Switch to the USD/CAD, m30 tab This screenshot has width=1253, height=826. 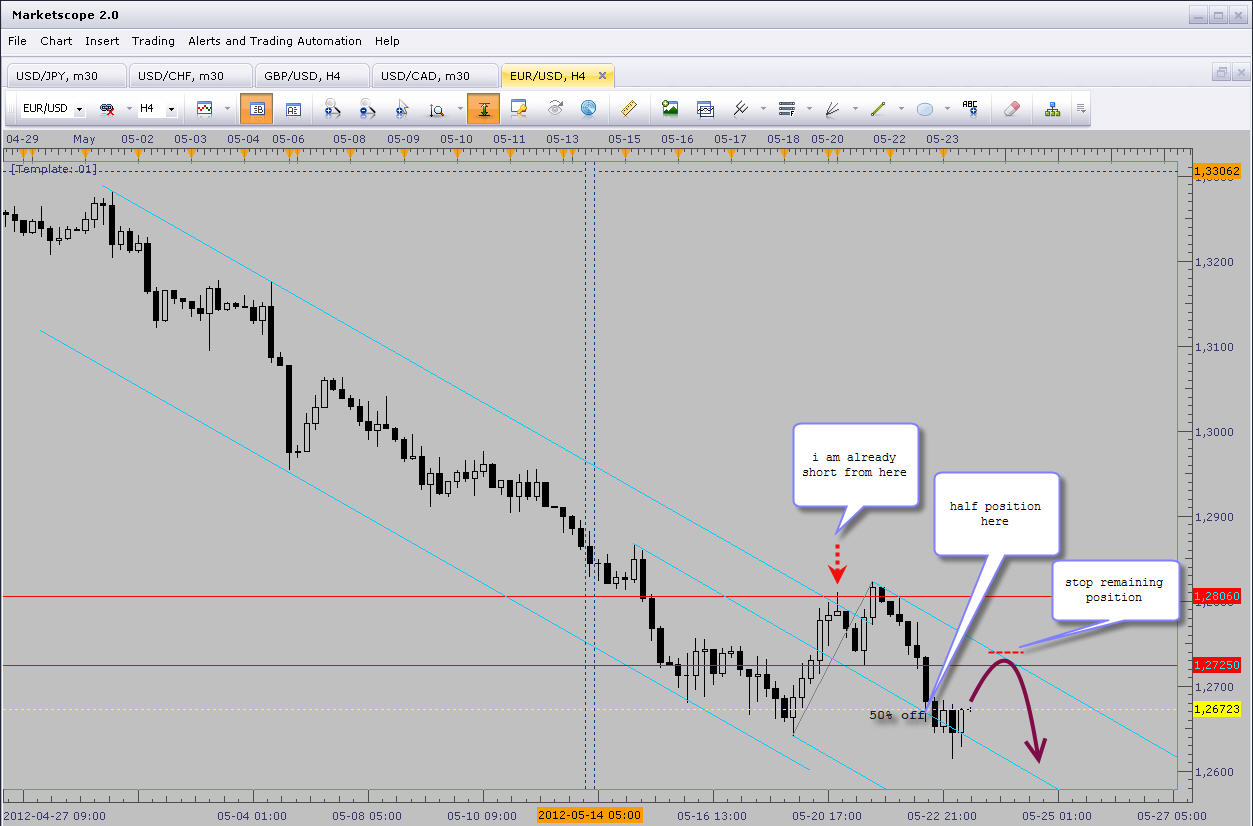(434, 76)
